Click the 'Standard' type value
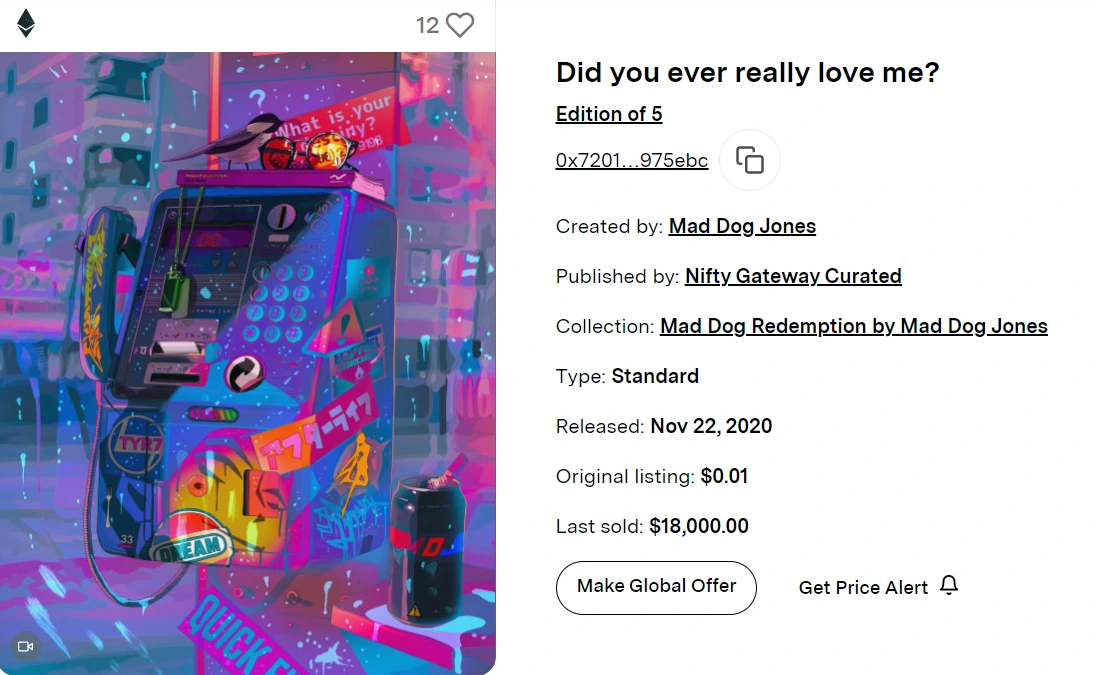Viewport: 1094px width, 675px height. (655, 376)
